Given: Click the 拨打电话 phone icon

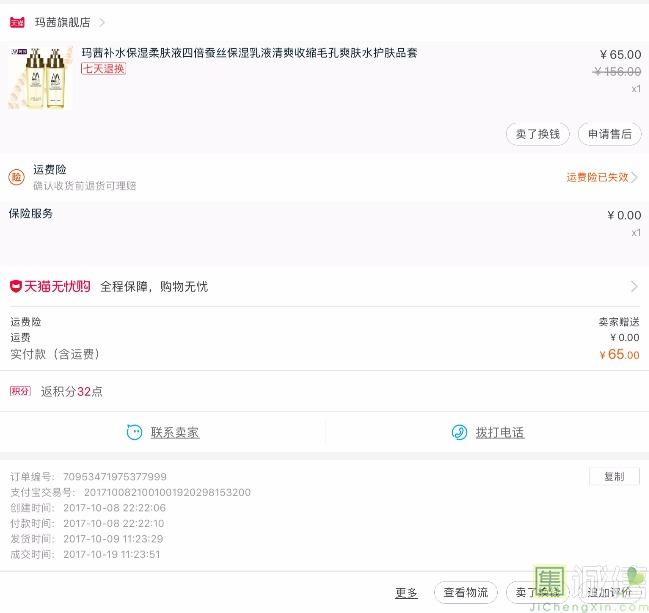Looking at the screenshot, I should [459, 432].
